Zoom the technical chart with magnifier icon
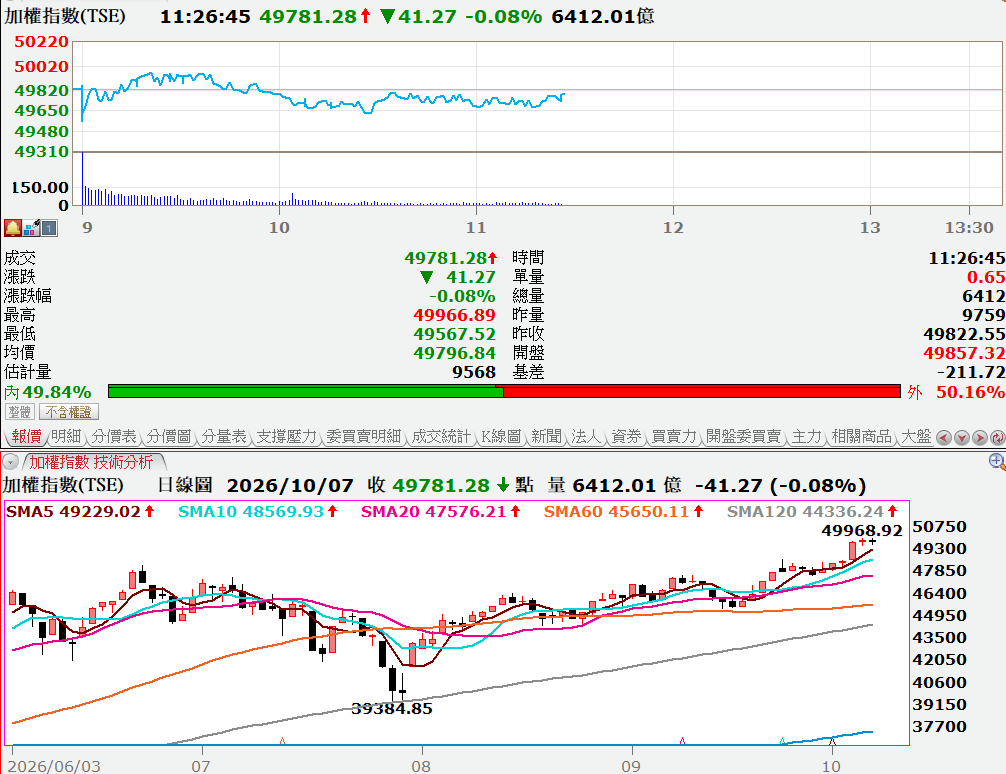The image size is (1006, 774). click(997, 461)
